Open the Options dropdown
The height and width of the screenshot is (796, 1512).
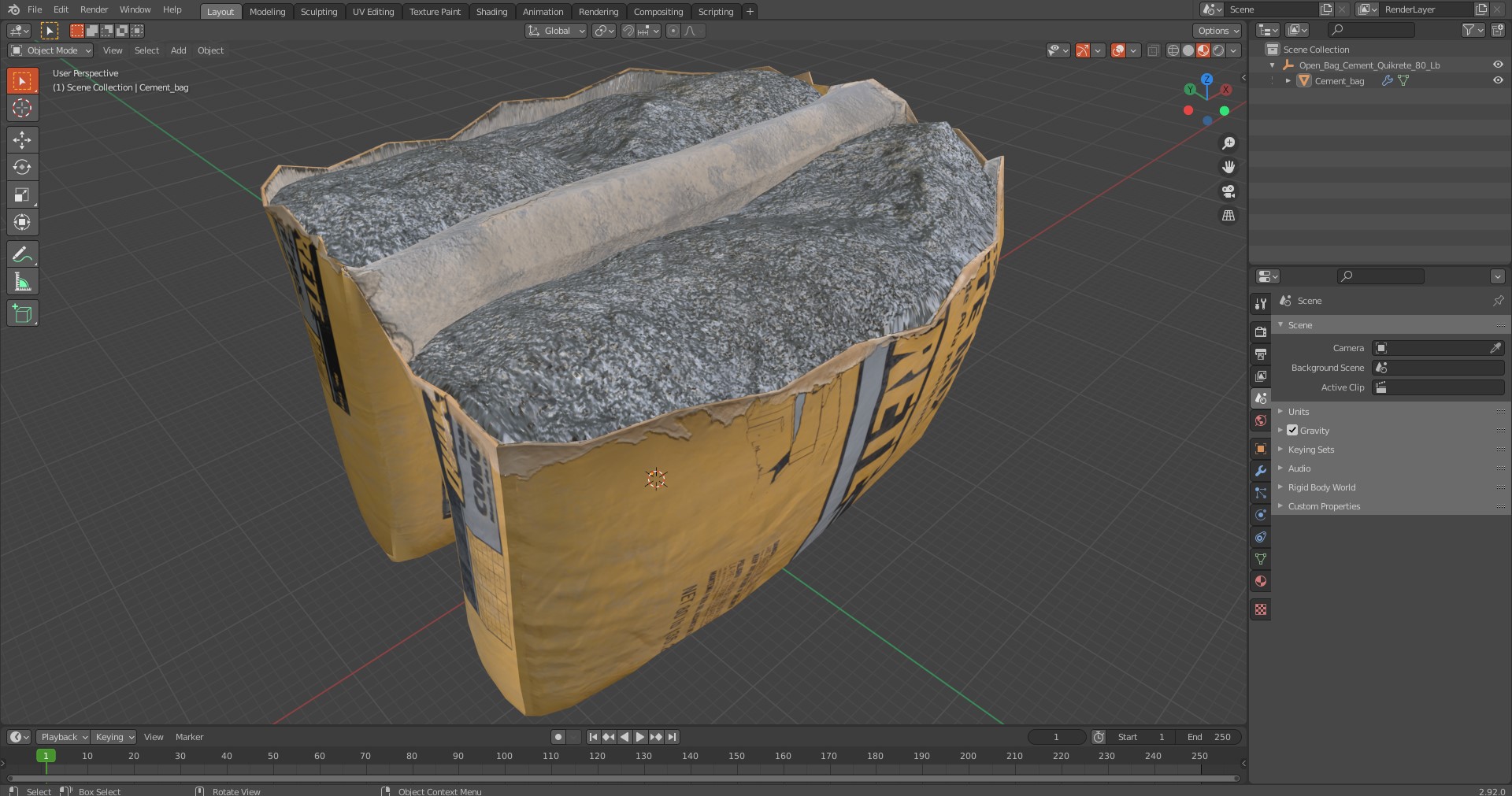point(1217,31)
